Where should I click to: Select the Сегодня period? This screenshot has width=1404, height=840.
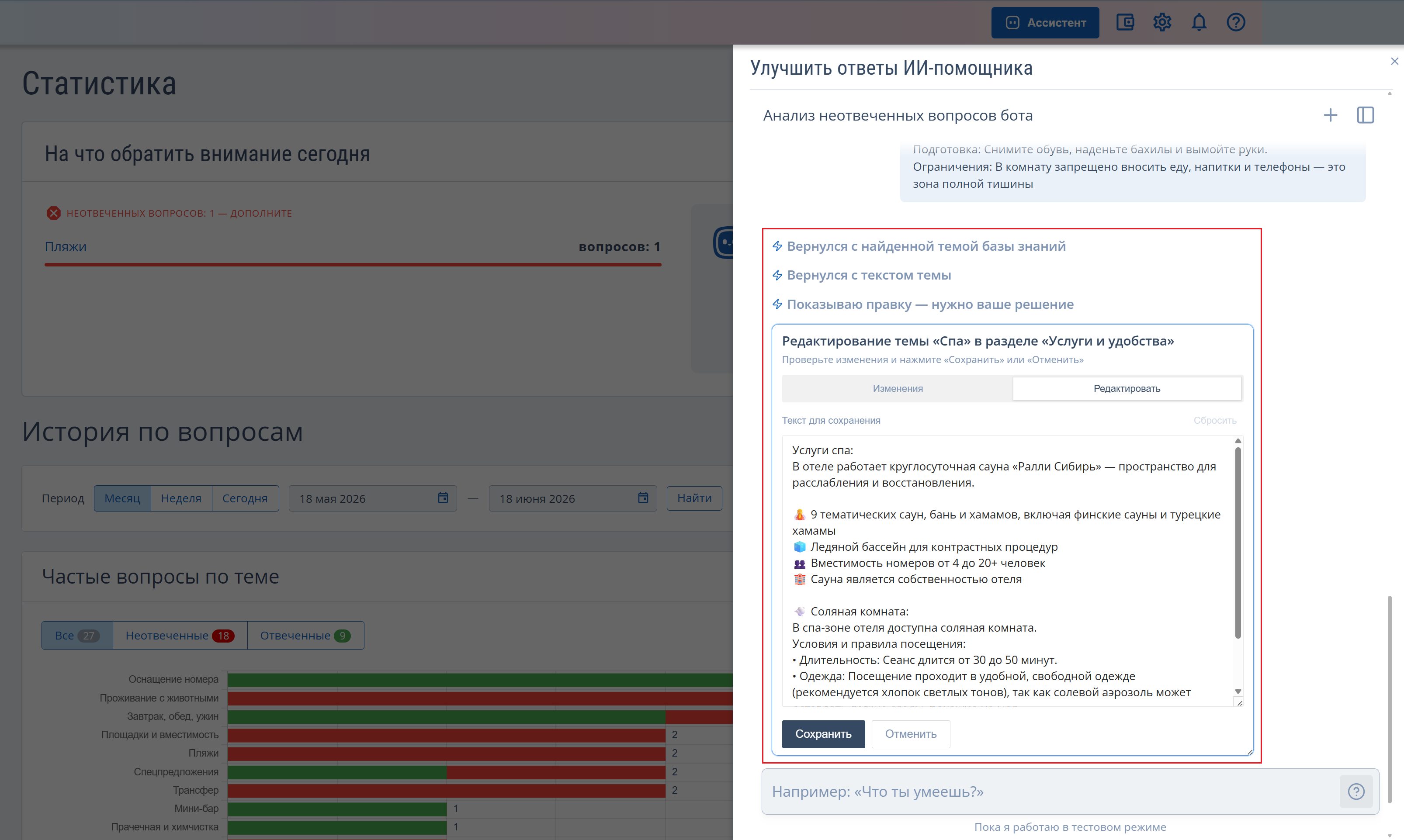coord(245,499)
